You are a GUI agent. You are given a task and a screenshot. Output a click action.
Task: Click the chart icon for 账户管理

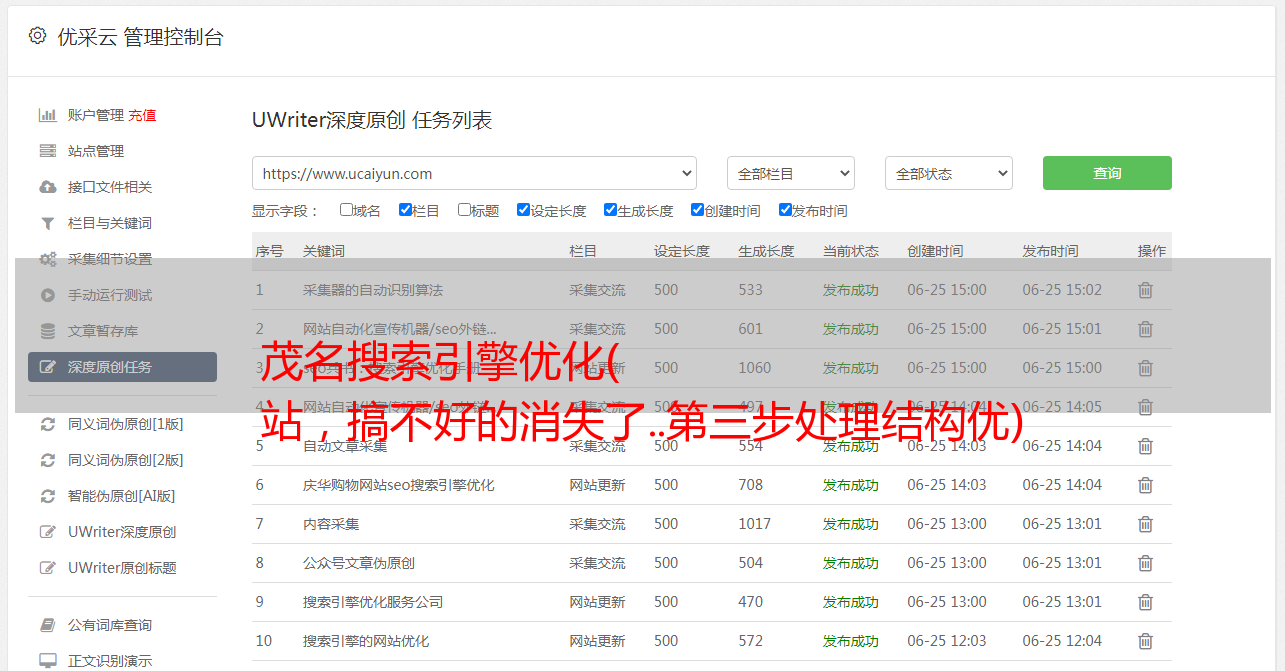[x=47, y=115]
